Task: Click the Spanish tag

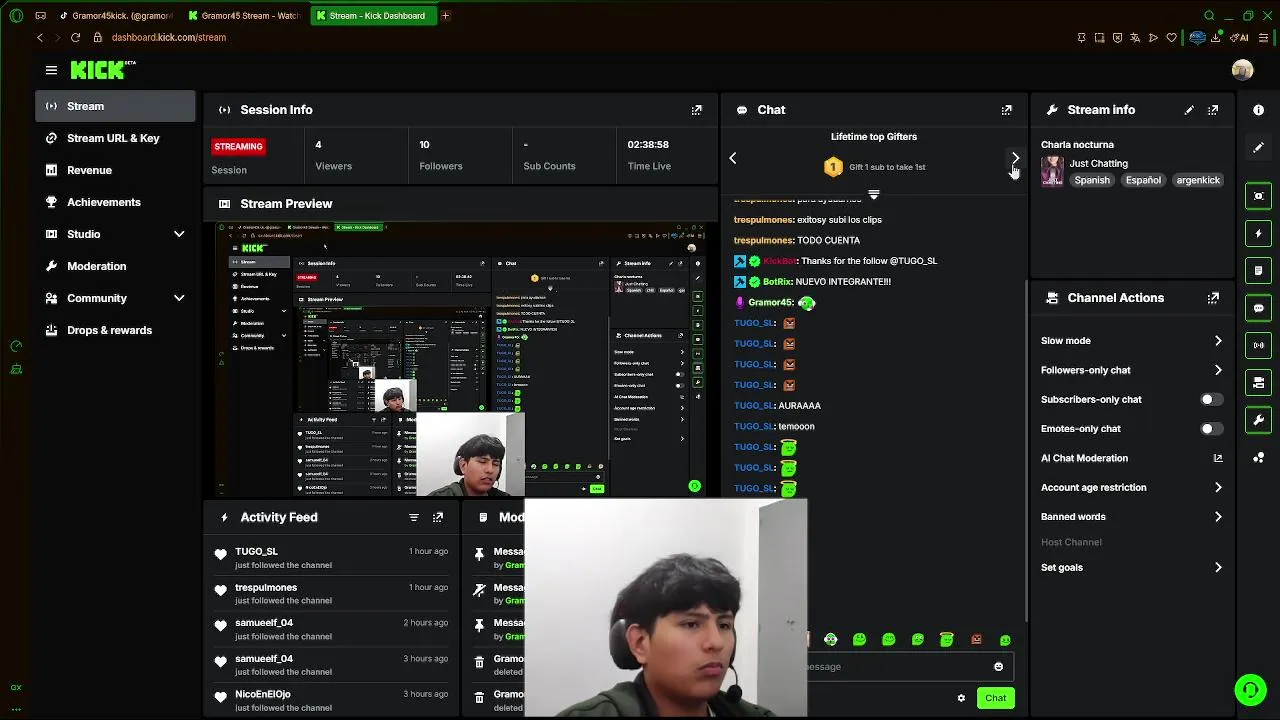Action: click(1092, 180)
